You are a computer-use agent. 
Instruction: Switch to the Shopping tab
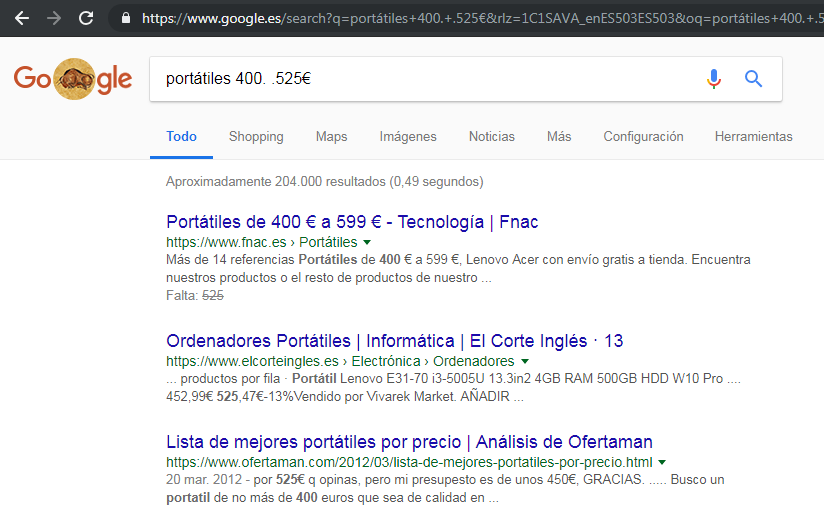click(256, 137)
